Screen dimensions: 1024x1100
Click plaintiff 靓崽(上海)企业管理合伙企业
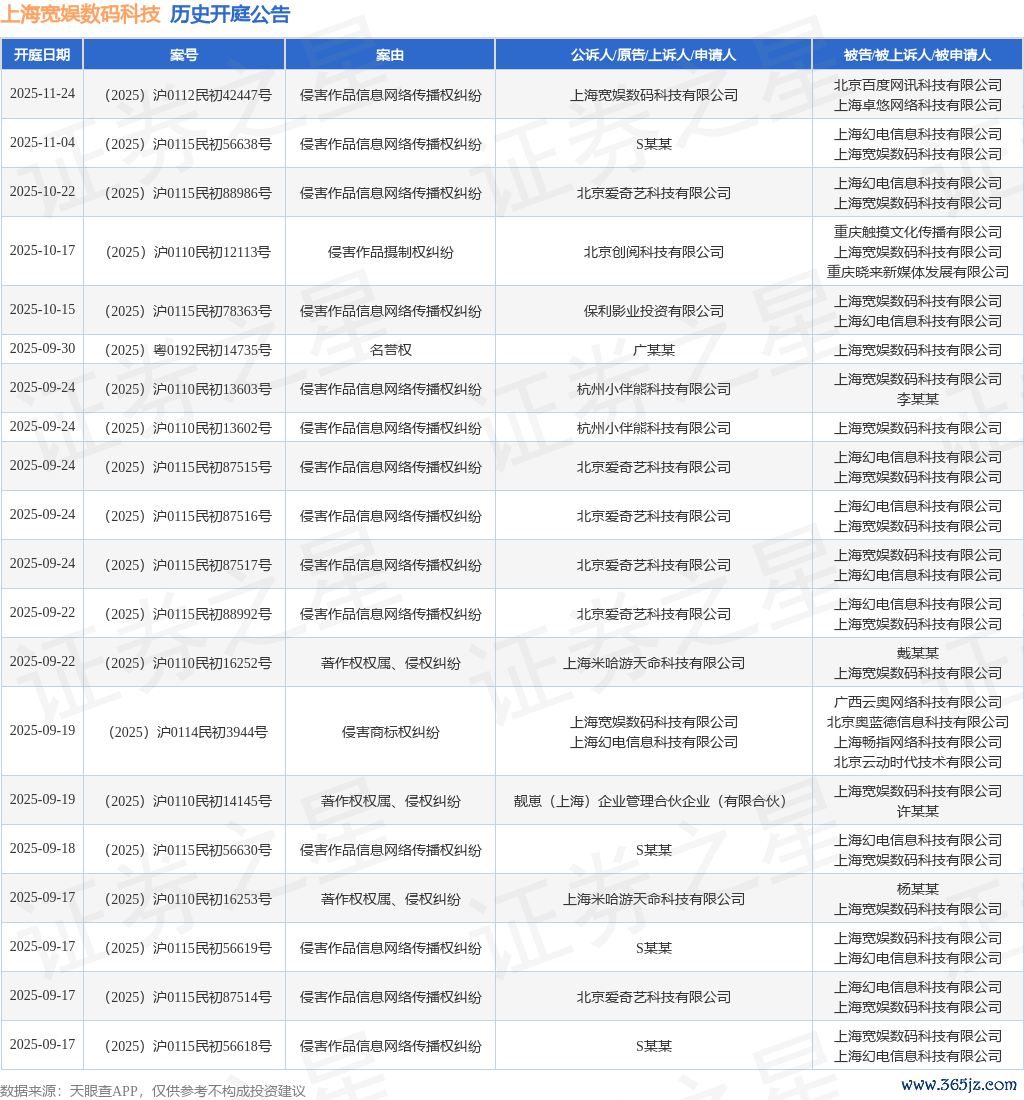coord(653,801)
